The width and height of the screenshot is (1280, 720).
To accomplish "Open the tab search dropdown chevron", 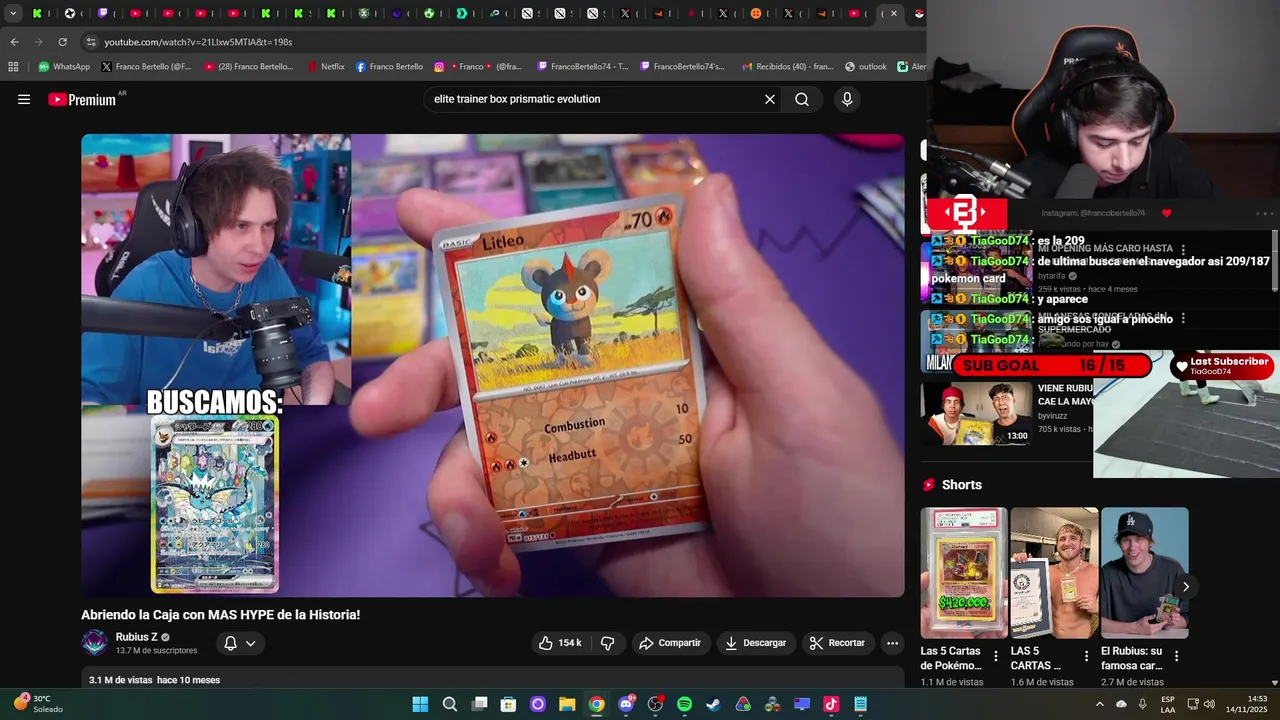I will pos(13,13).
